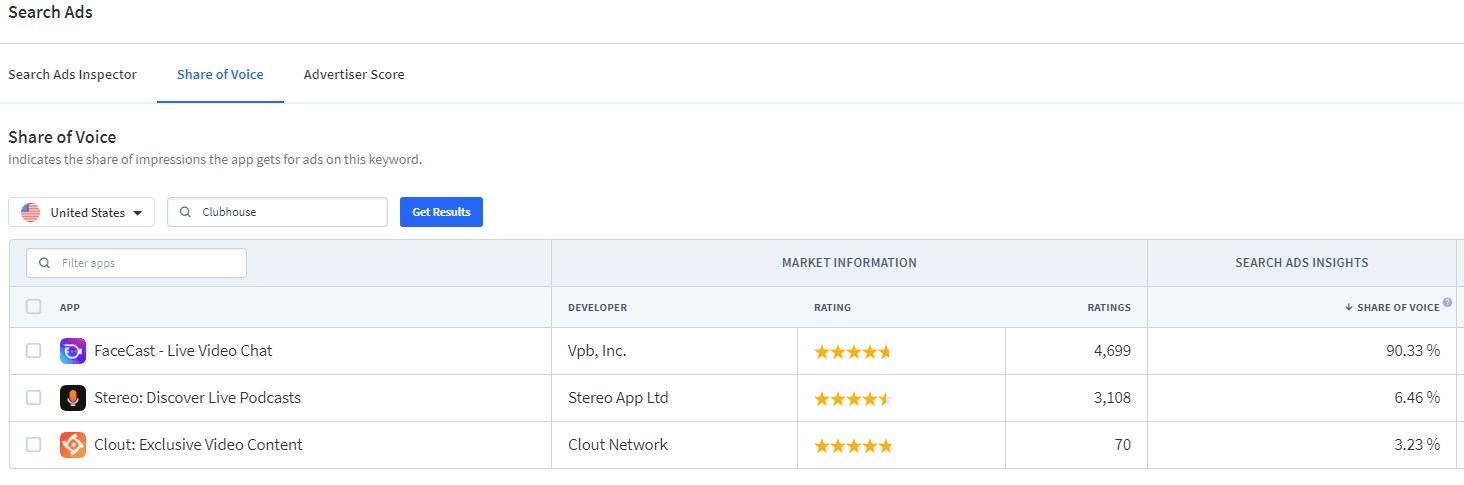The height and width of the screenshot is (485, 1464).
Task: Check the FaceCast row checkbox
Action: (x=34, y=351)
